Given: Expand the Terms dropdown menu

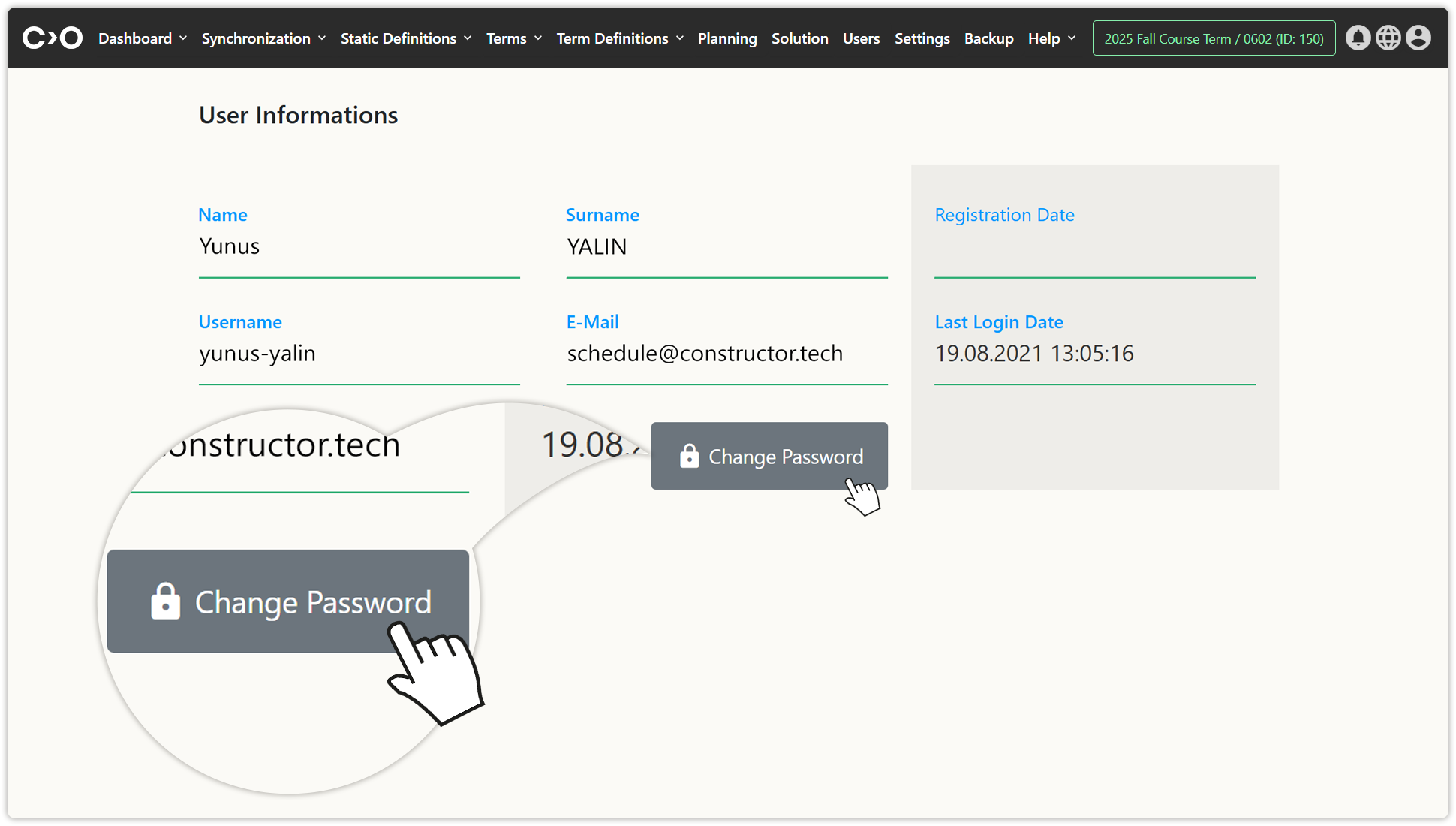Looking at the screenshot, I should pyautogui.click(x=513, y=38).
